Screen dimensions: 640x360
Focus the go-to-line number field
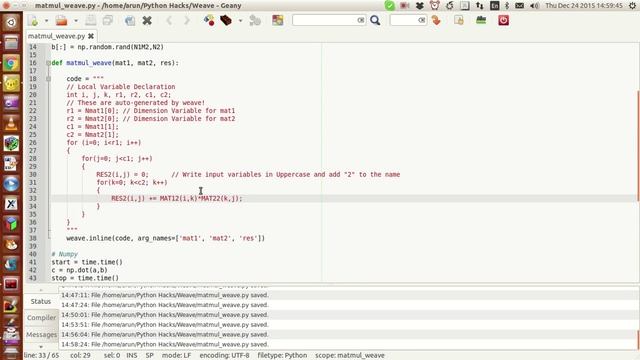(404, 20)
